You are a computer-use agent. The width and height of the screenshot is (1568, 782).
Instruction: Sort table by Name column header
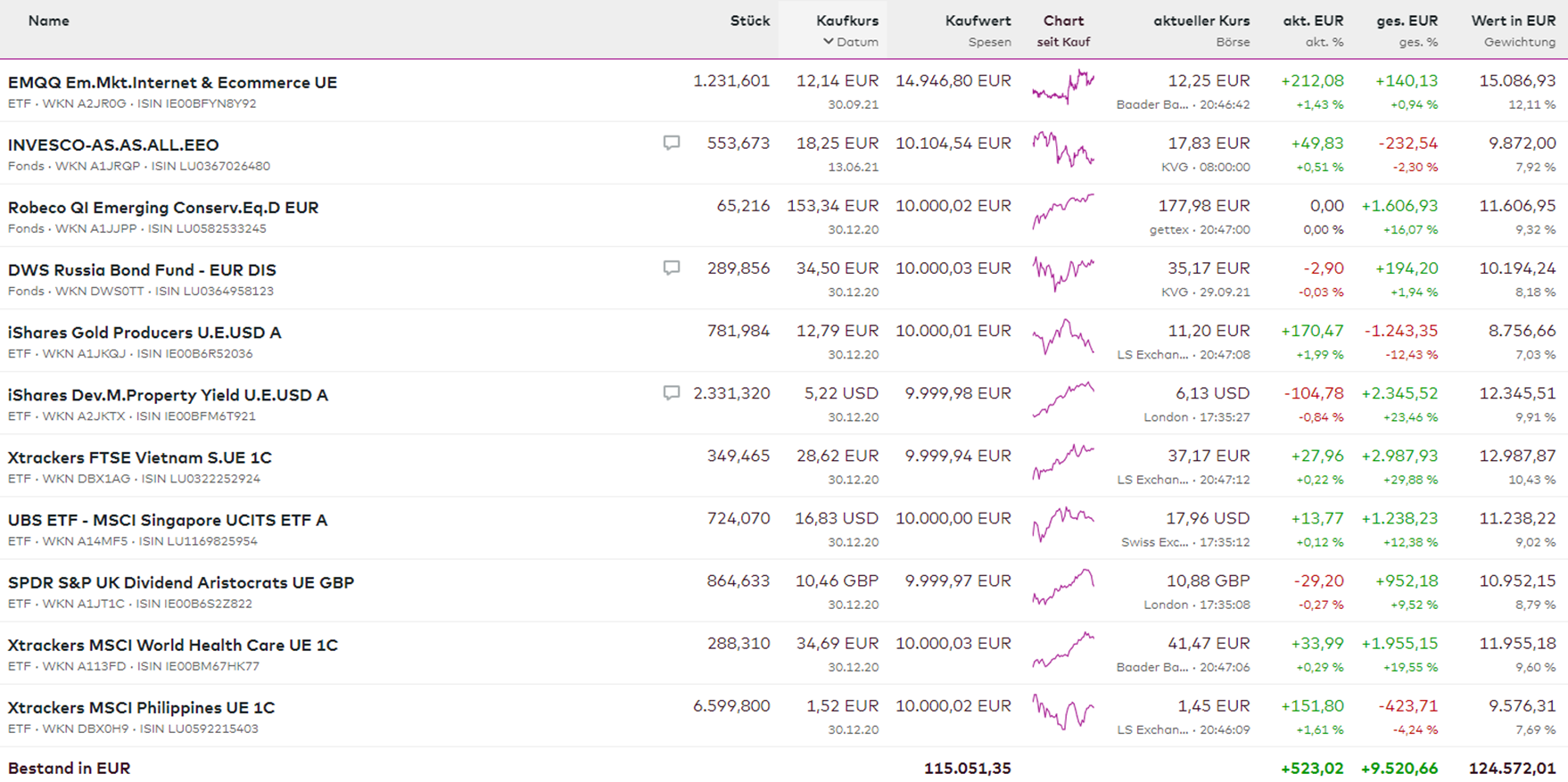point(48,21)
